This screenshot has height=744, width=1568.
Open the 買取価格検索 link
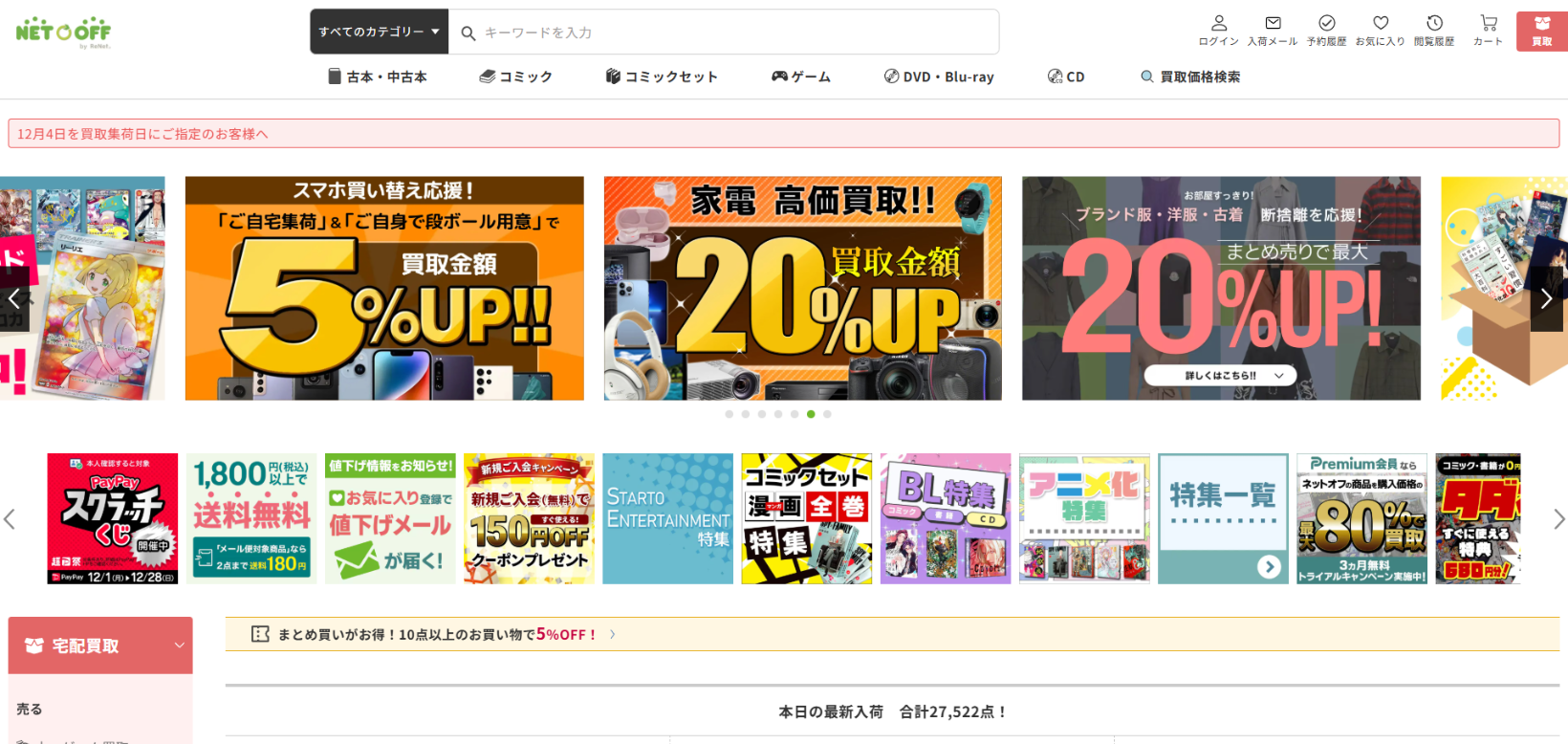(x=1190, y=77)
